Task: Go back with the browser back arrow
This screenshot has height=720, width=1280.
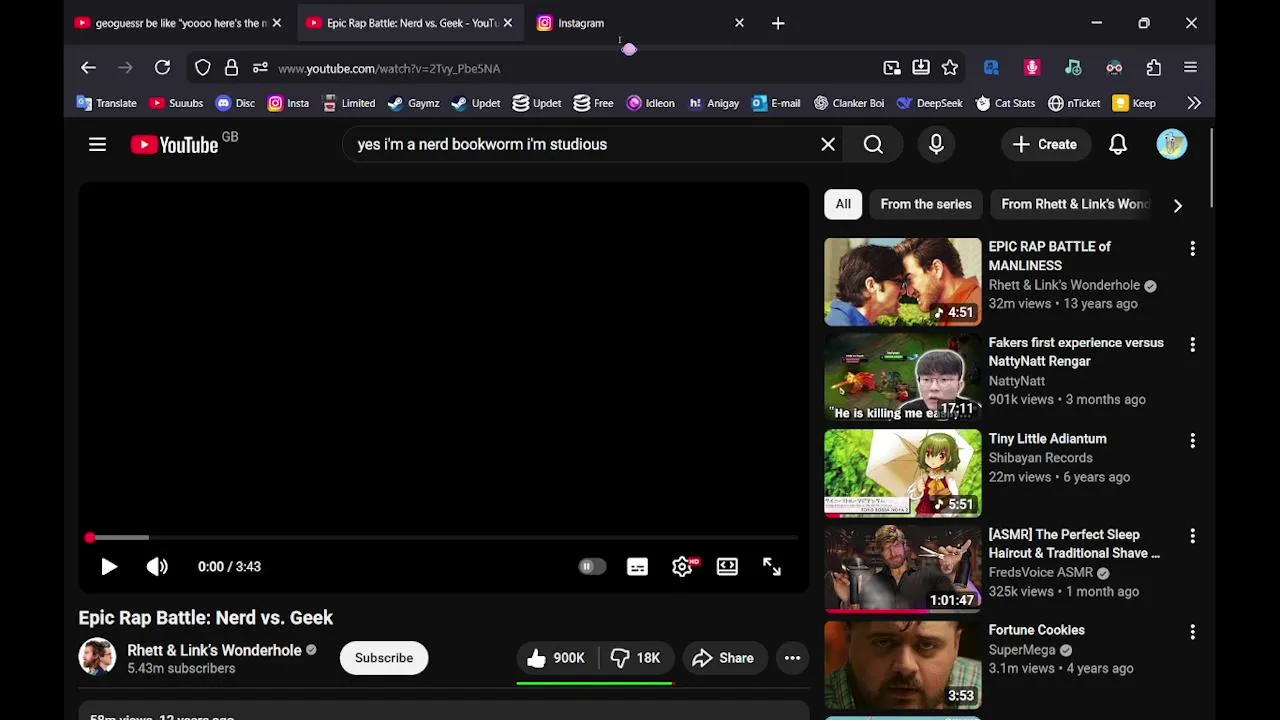Action: coord(88,68)
